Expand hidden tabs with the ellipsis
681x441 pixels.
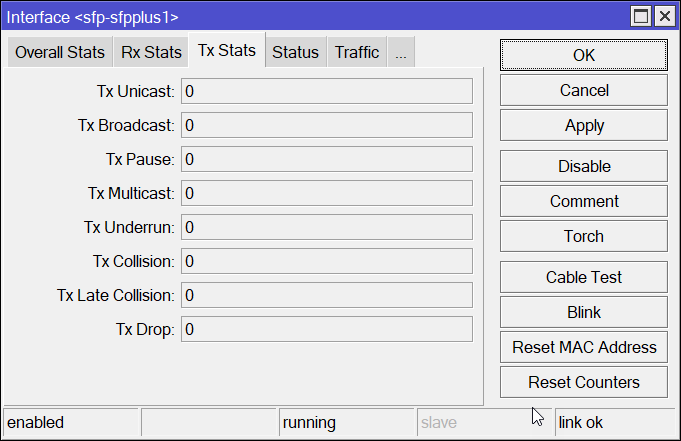[x=400, y=53]
